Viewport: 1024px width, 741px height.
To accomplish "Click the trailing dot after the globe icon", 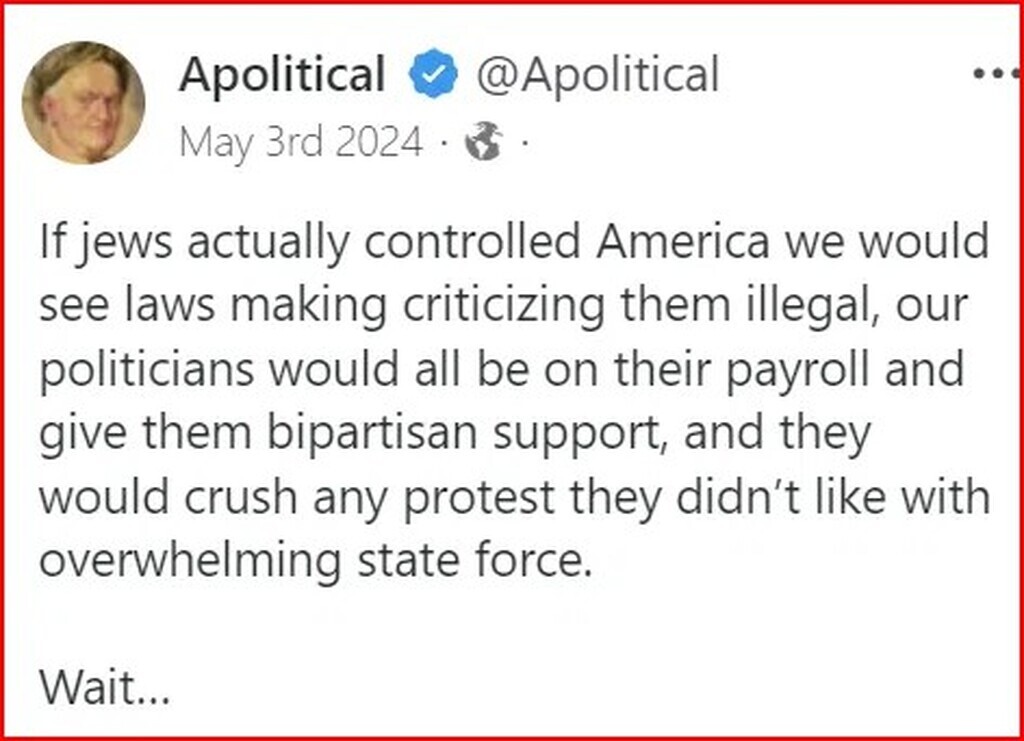I will (524, 146).
